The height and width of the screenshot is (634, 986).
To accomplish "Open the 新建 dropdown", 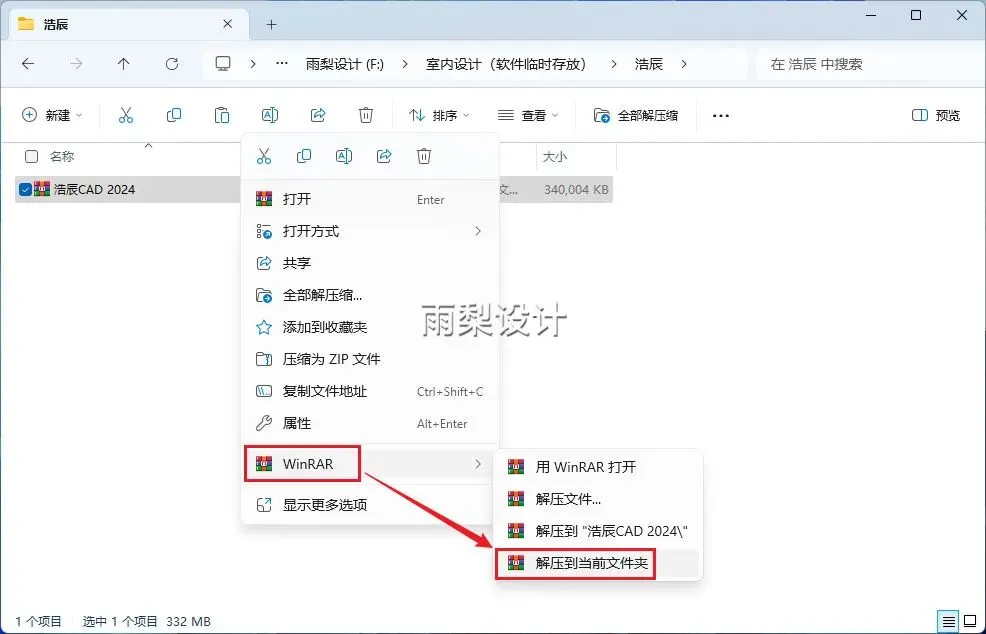I will (52, 115).
